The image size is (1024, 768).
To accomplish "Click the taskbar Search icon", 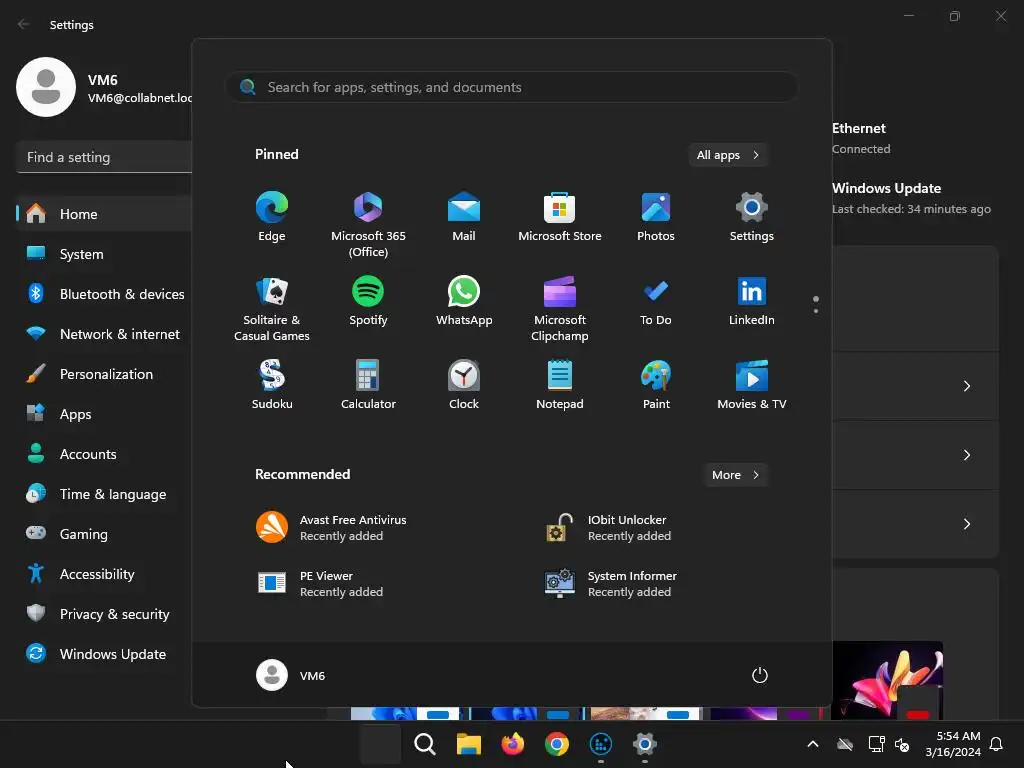I will click(424, 744).
